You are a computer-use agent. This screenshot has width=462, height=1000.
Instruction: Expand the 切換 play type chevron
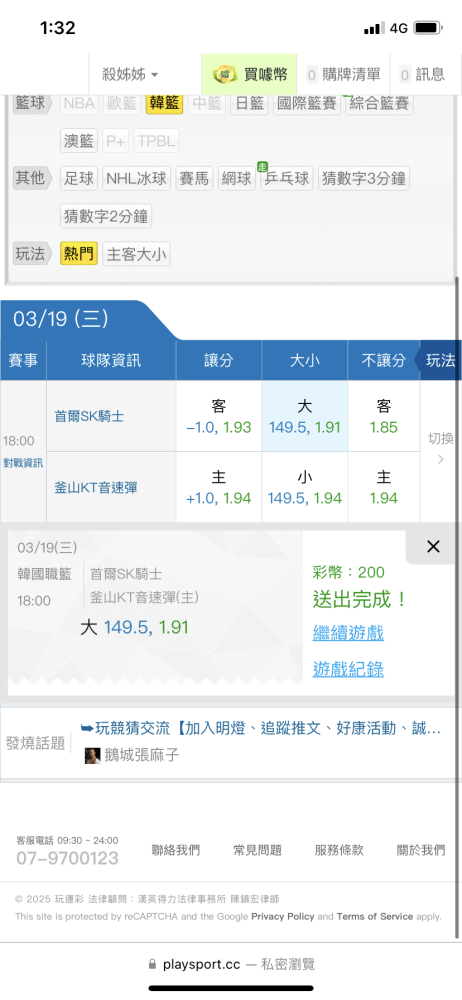coord(440,459)
